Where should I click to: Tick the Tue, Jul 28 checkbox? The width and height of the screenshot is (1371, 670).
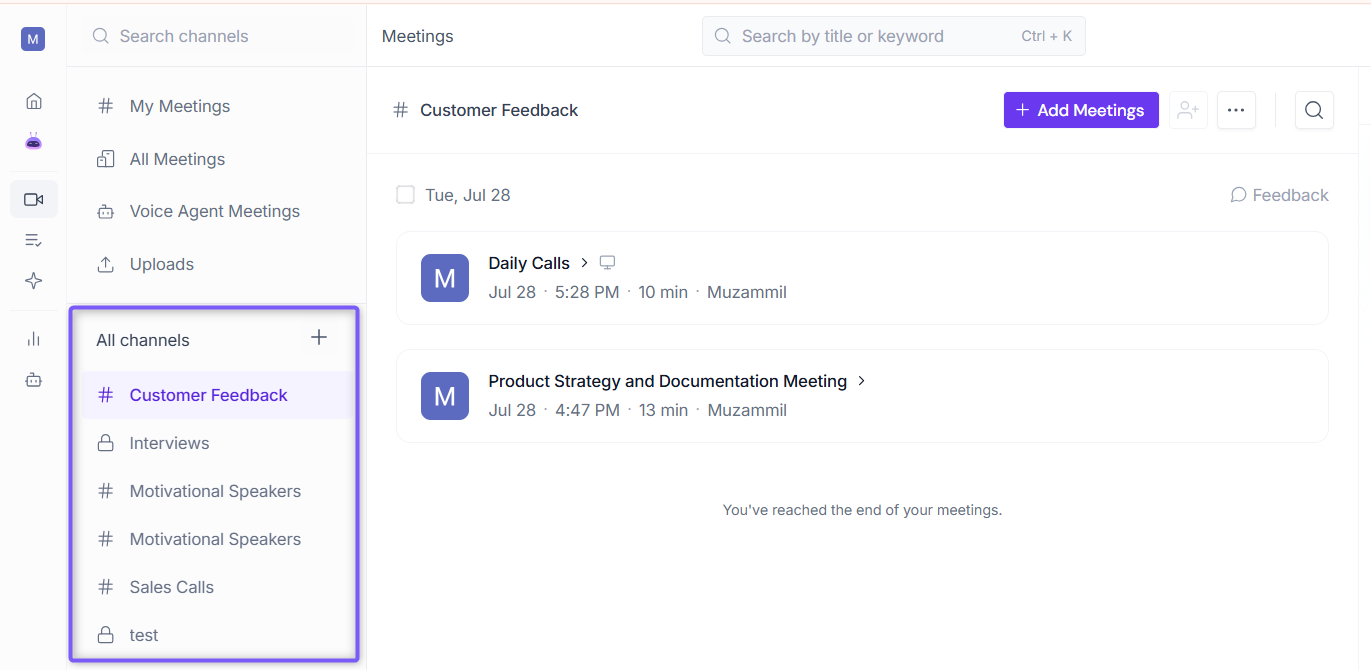[405, 194]
